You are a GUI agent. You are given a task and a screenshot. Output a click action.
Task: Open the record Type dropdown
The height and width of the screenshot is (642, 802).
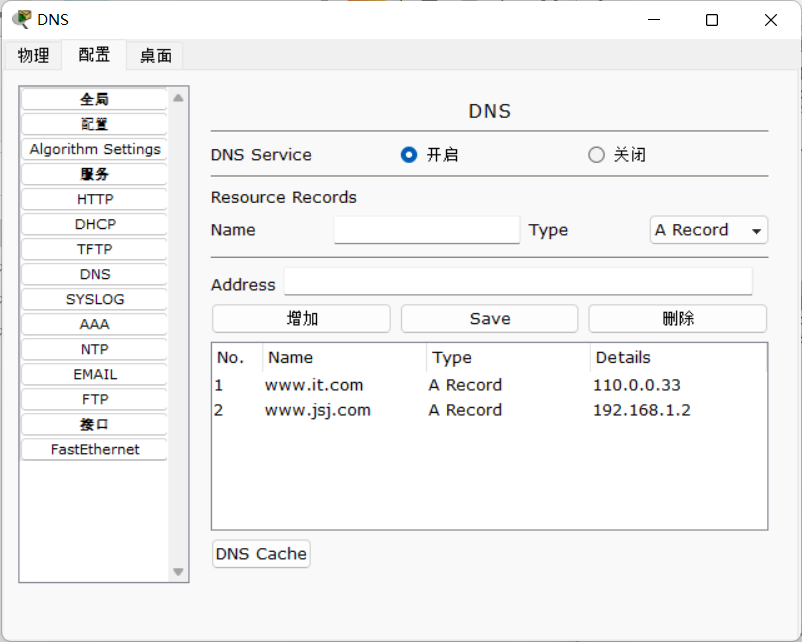click(708, 230)
